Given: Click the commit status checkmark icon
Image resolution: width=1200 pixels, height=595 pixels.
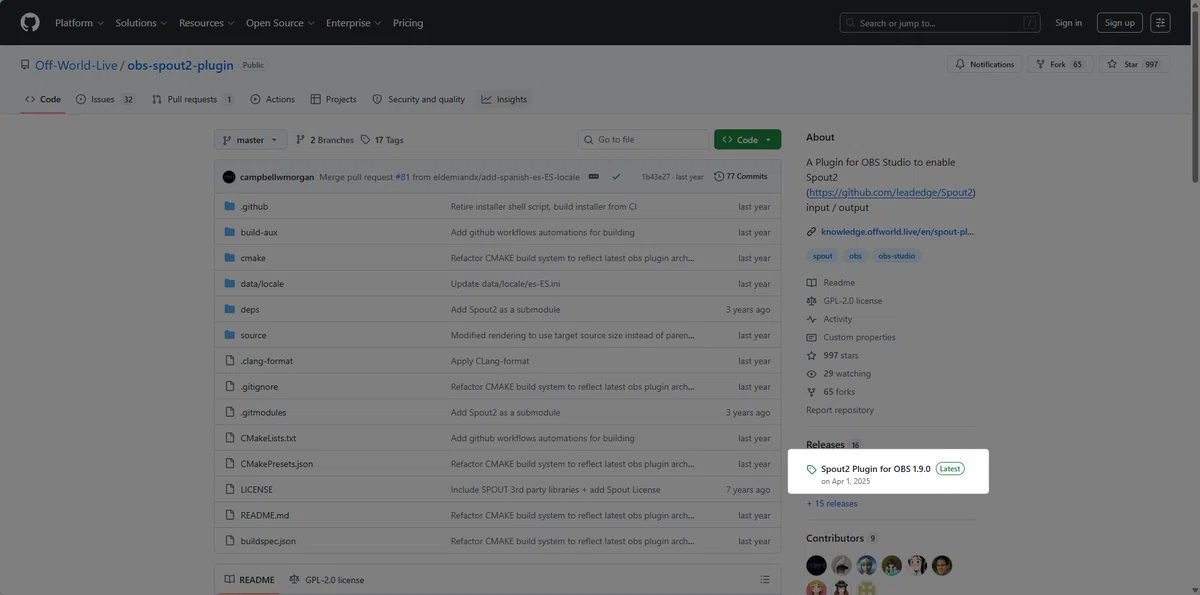Looking at the screenshot, I should click(616, 176).
